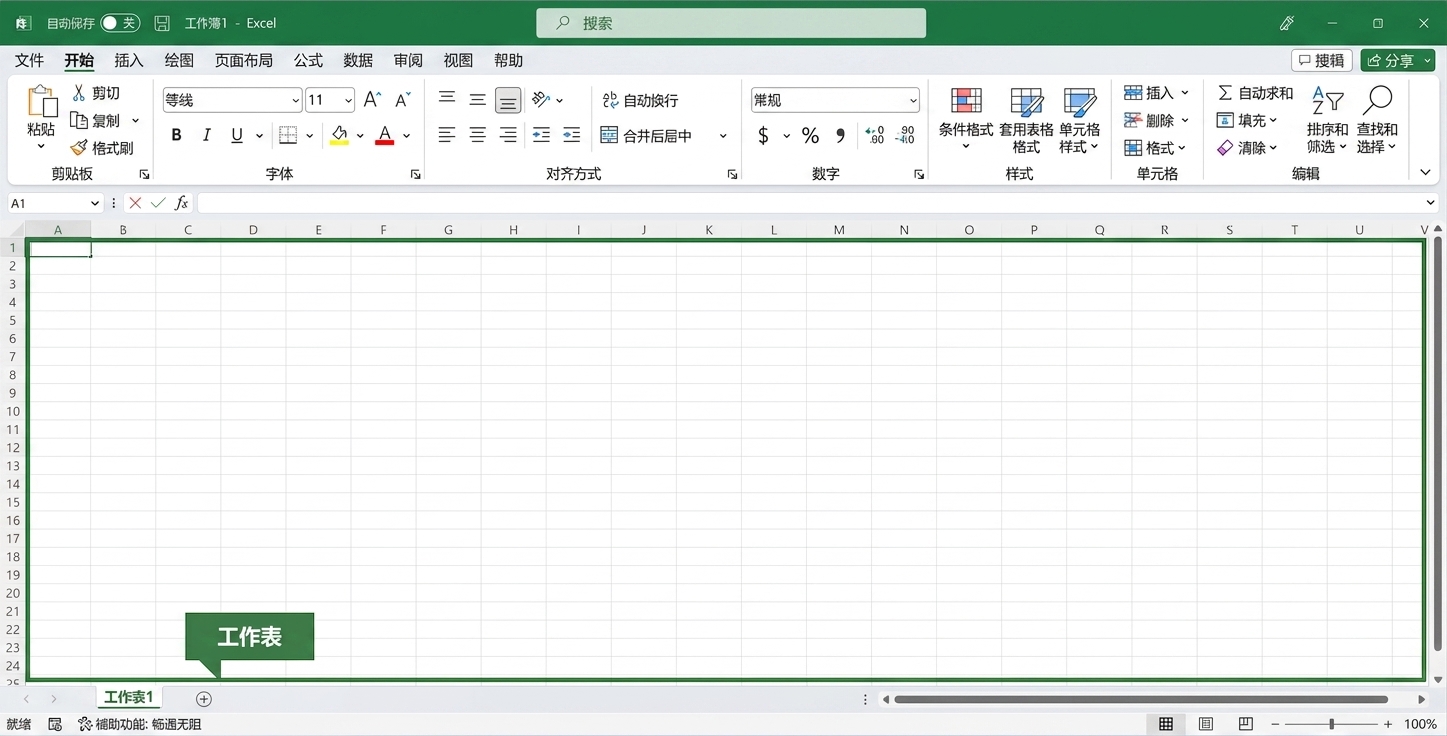Center text horizontally

click(x=478, y=135)
